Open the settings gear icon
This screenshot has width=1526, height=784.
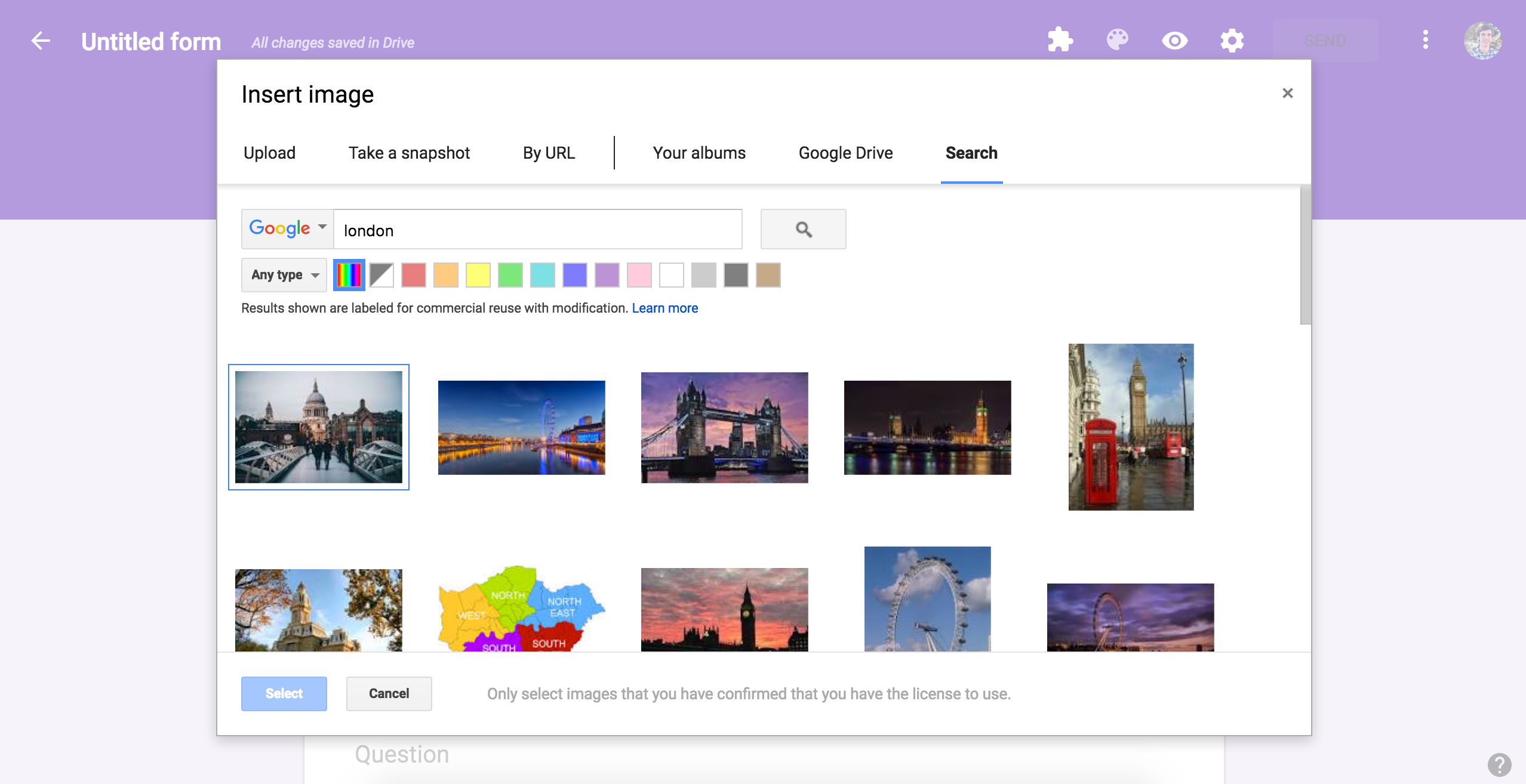(1232, 41)
